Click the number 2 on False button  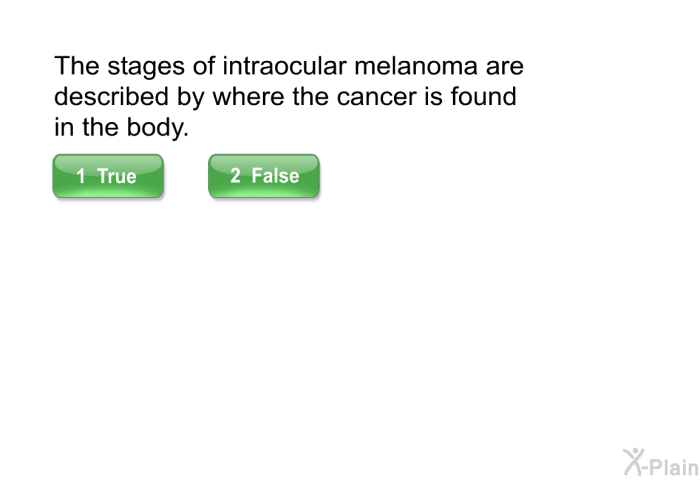[235, 175]
